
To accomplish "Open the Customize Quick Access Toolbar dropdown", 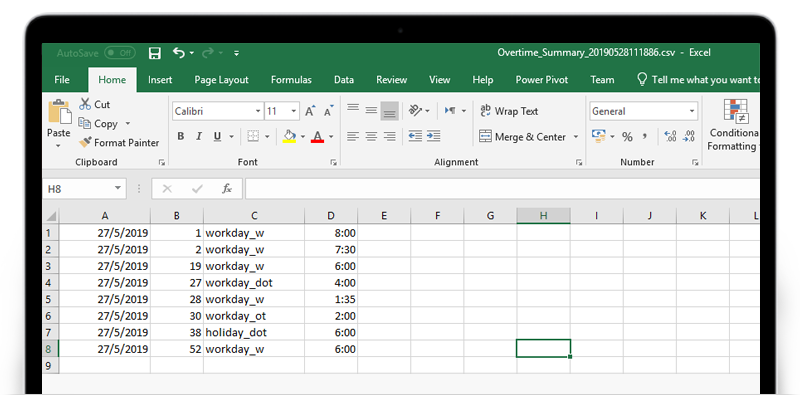I will point(236,53).
